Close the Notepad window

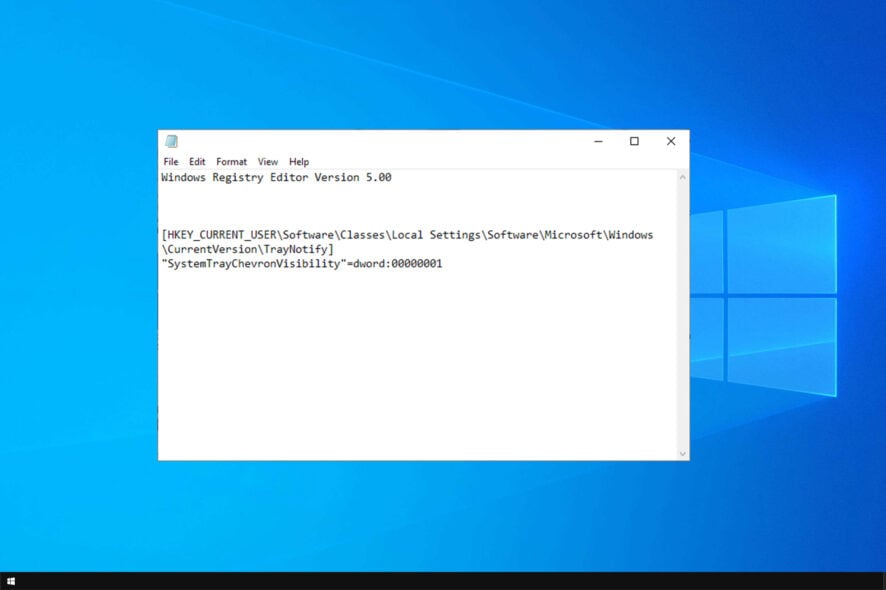671,141
